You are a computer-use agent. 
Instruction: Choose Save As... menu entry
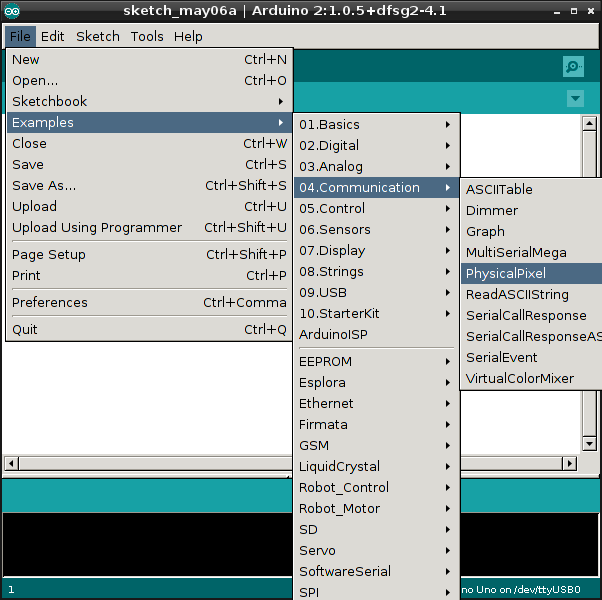[x=149, y=185]
